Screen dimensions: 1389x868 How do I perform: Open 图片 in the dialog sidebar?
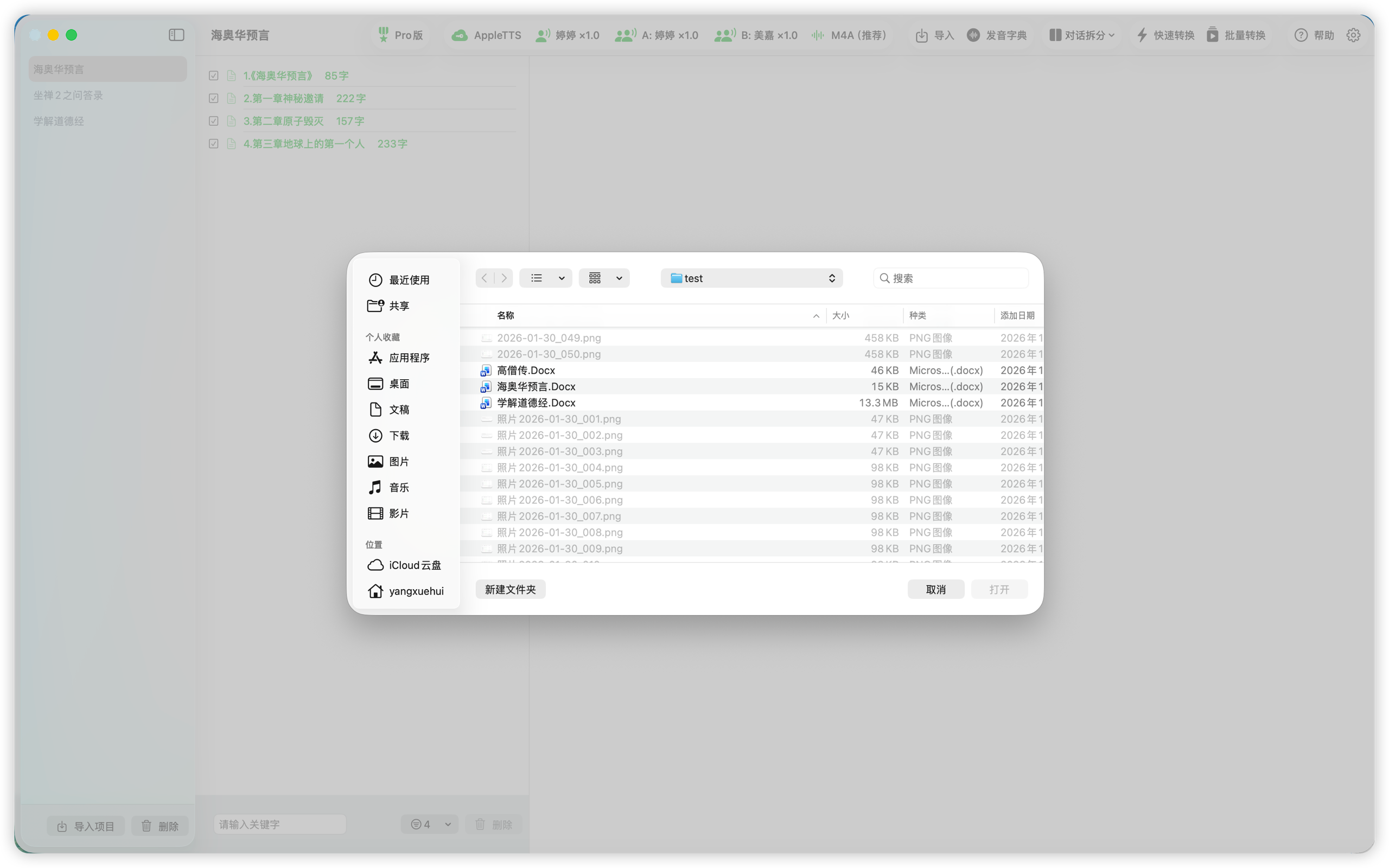click(388, 461)
